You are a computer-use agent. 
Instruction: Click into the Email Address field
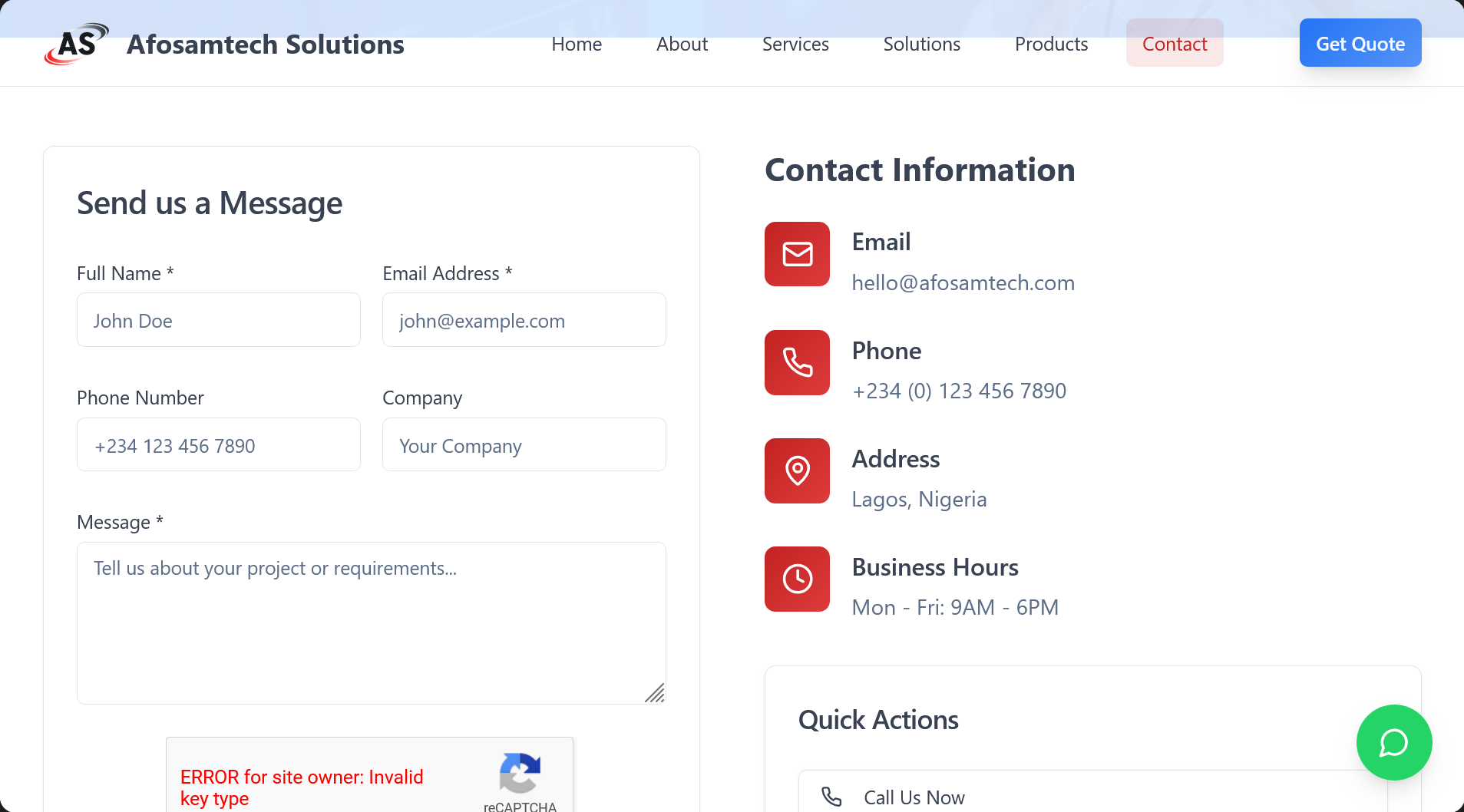point(524,320)
